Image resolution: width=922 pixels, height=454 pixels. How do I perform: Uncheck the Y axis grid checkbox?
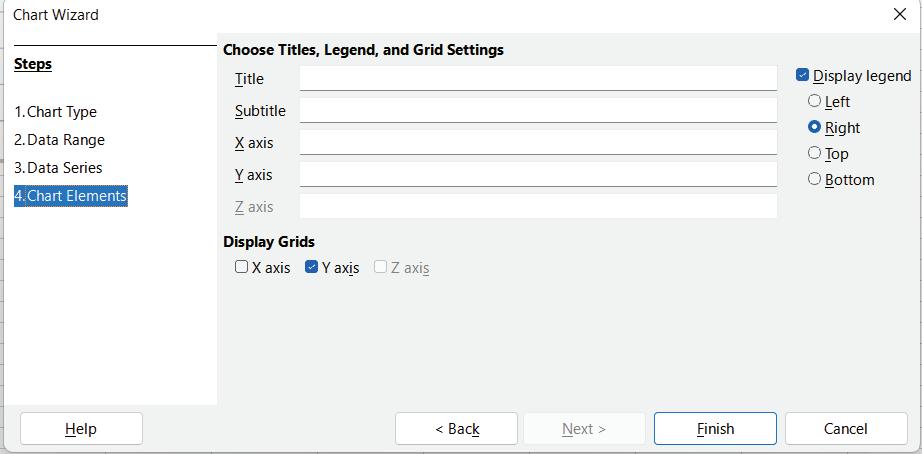point(312,267)
